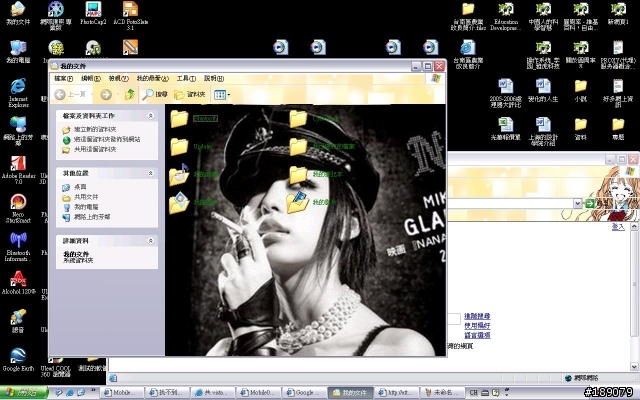This screenshot has height=400, width=640.
Task: Switch to the 未命名 taskbar window button
Action: (x=442, y=393)
